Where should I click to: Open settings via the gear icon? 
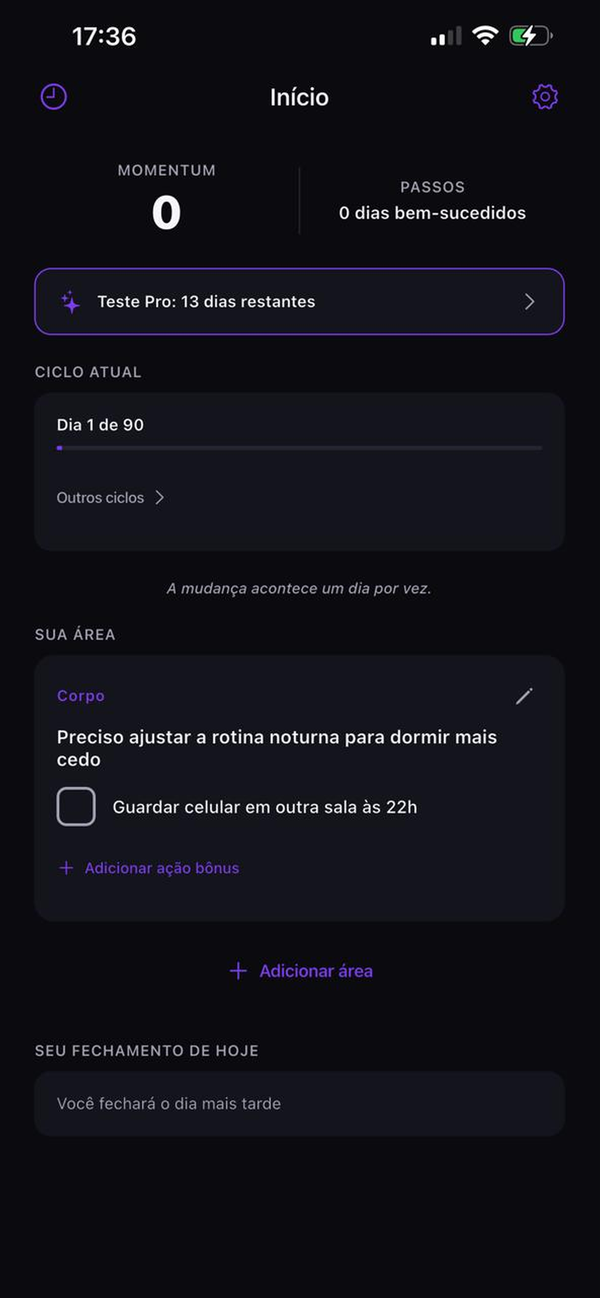(x=545, y=96)
